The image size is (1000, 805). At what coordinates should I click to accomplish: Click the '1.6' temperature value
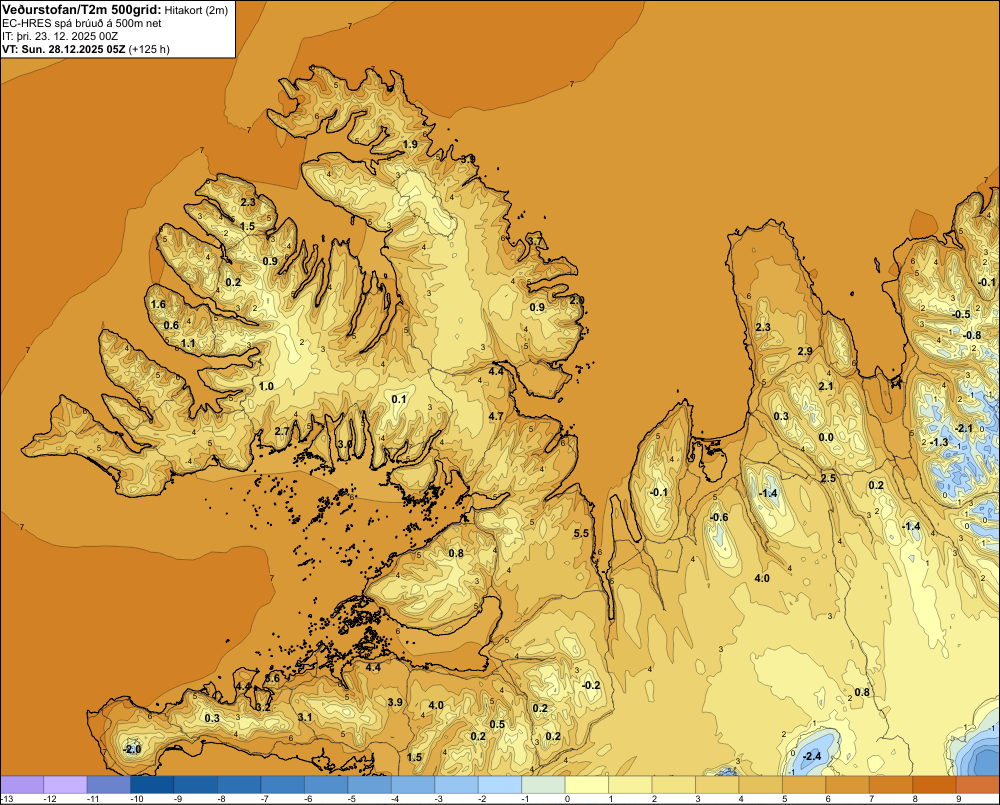tap(158, 304)
